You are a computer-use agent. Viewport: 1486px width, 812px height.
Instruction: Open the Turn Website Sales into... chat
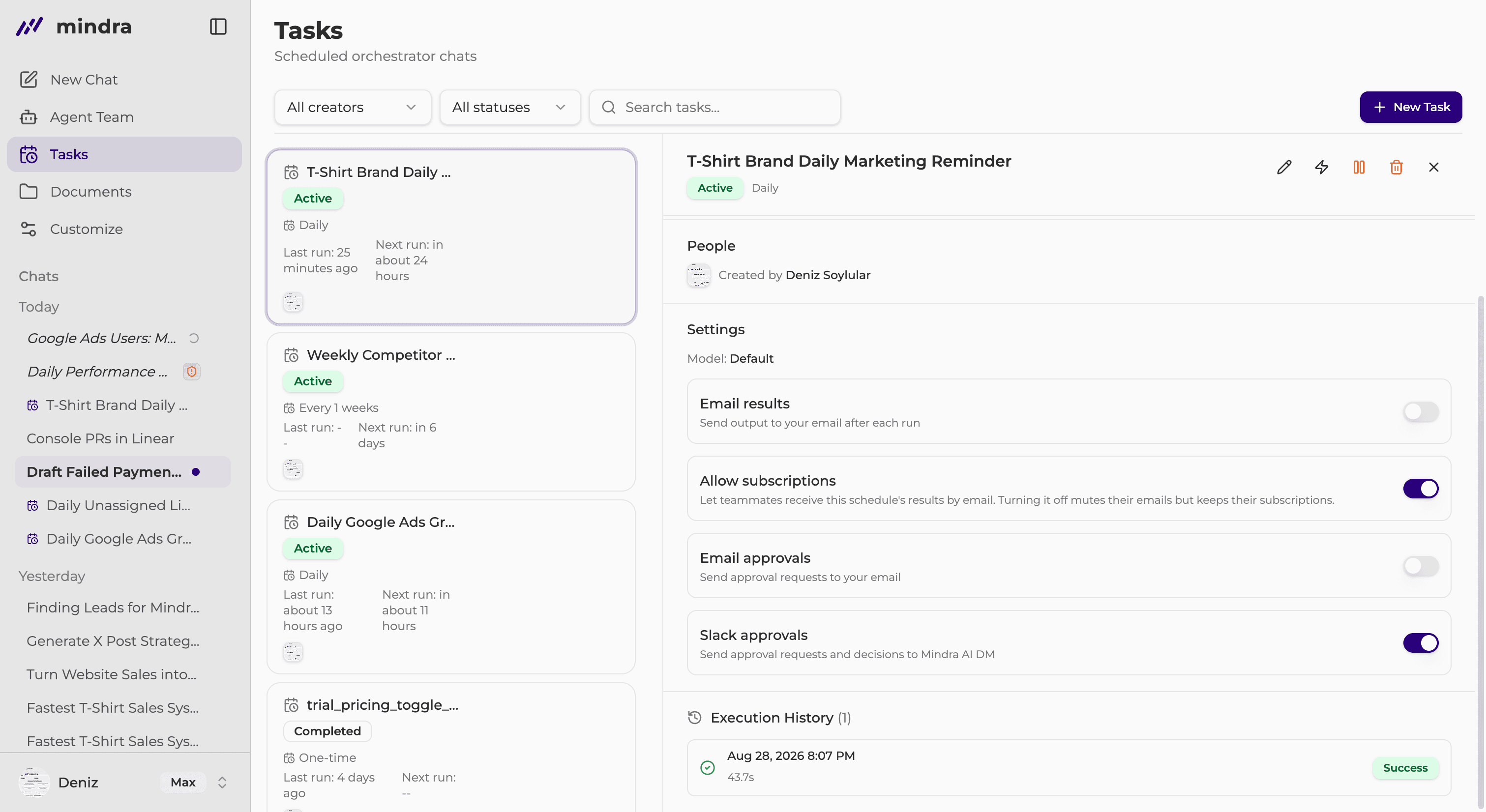123,675
